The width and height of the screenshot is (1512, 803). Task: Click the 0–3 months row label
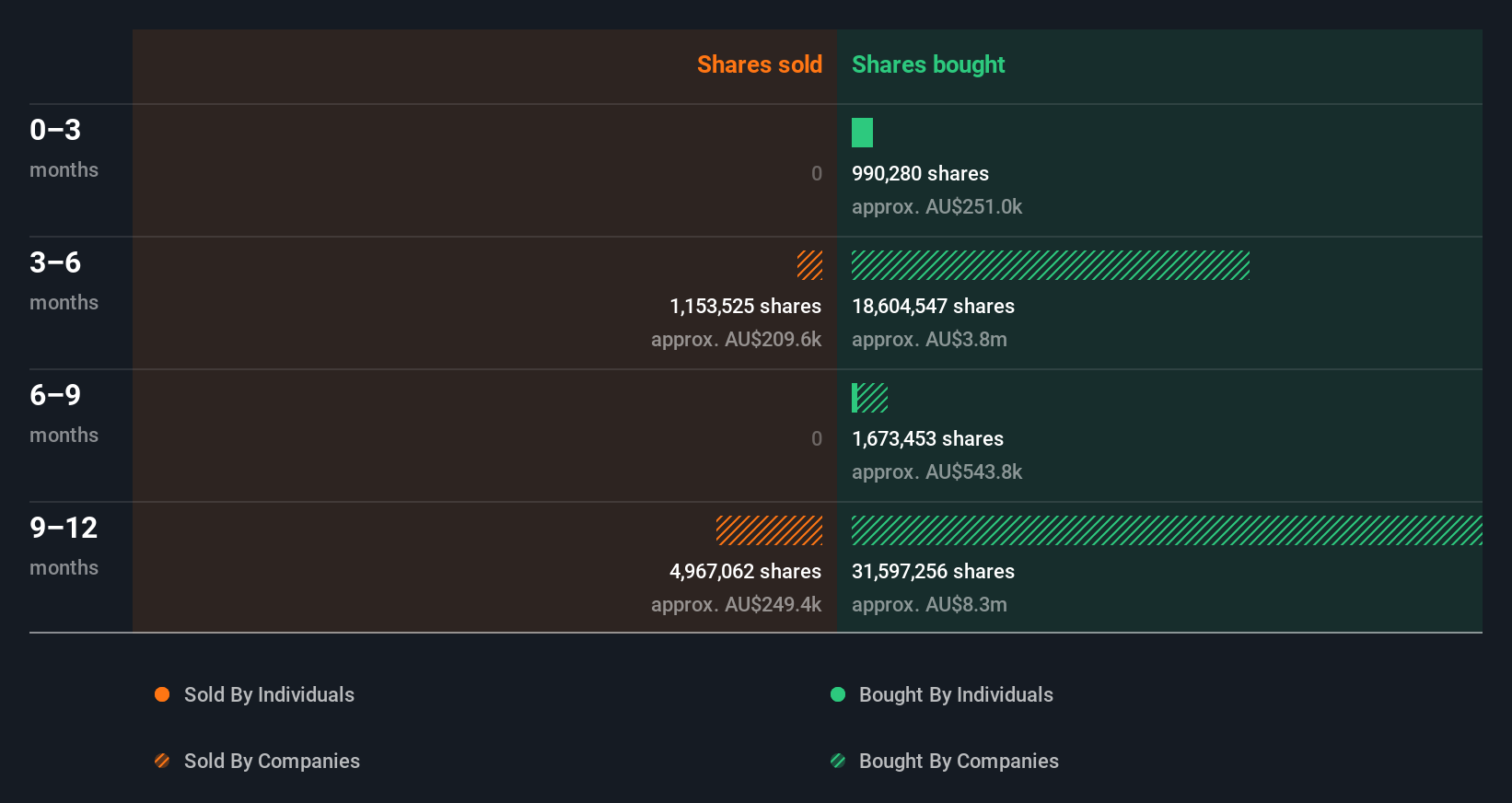(x=64, y=147)
